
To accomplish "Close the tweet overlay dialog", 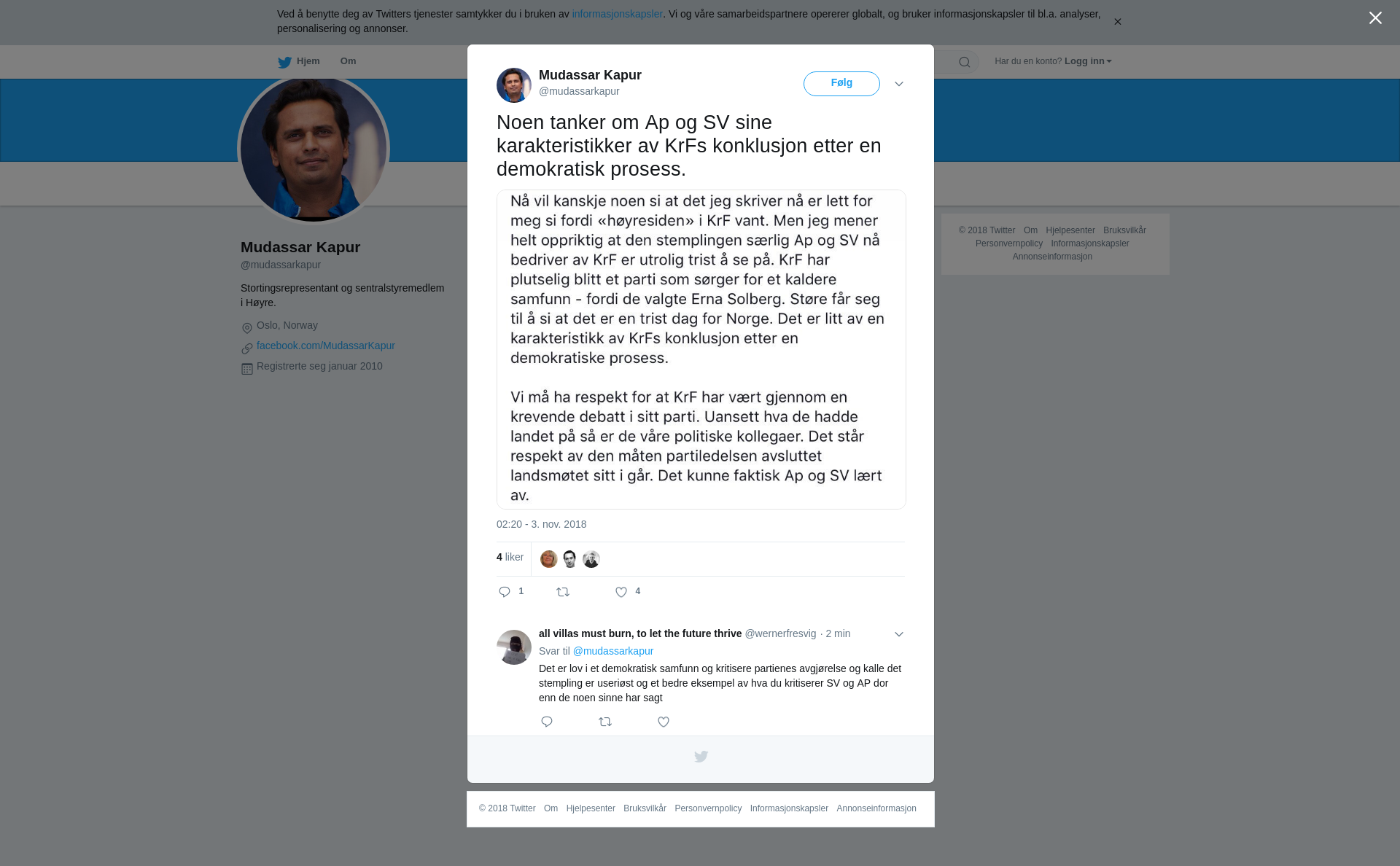I will pyautogui.click(x=1375, y=18).
